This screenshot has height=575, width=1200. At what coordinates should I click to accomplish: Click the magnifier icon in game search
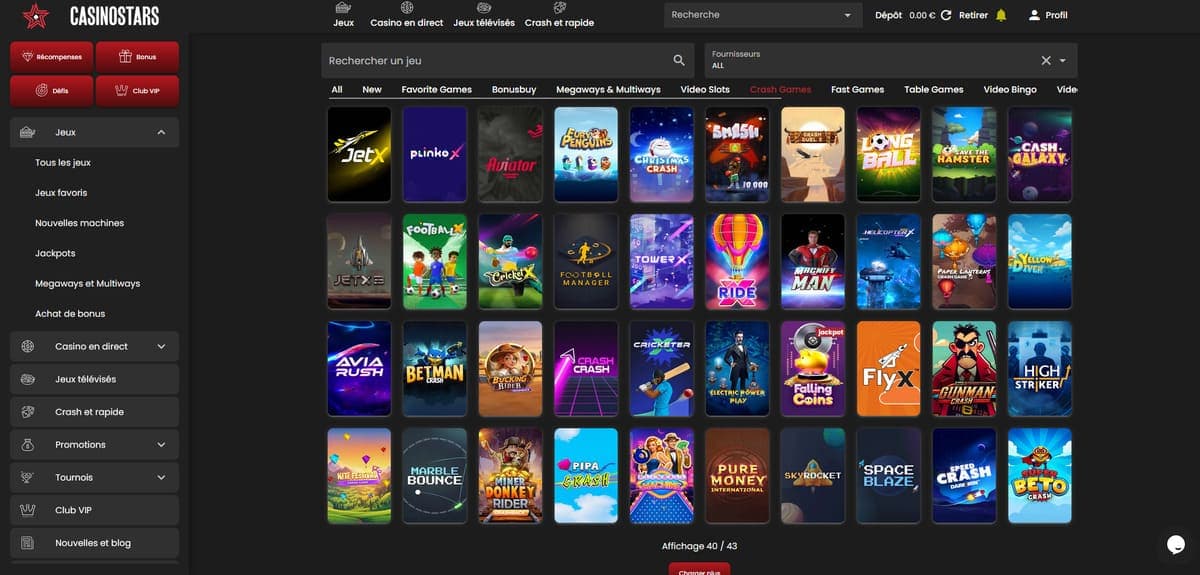click(x=680, y=60)
